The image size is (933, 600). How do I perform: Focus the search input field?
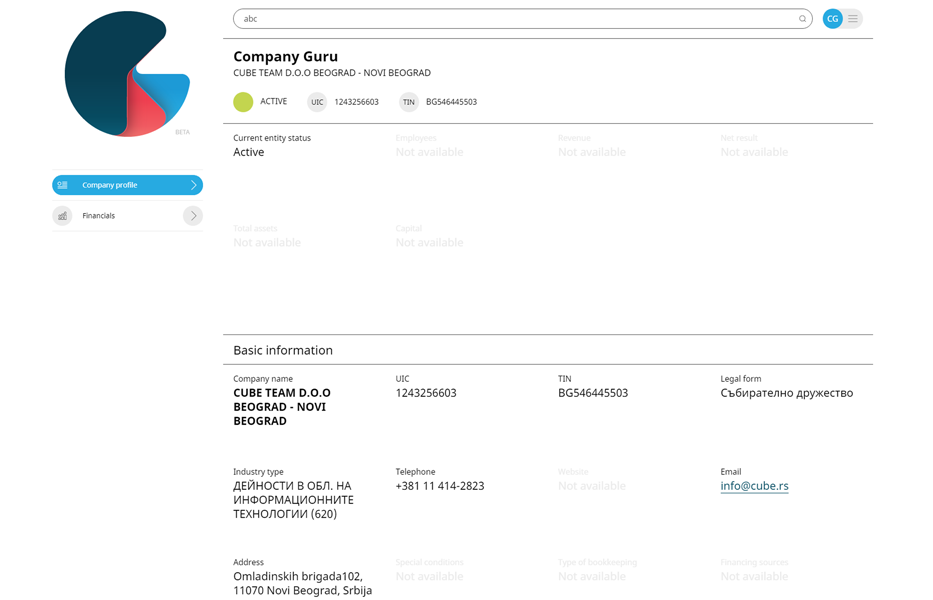(x=522, y=19)
